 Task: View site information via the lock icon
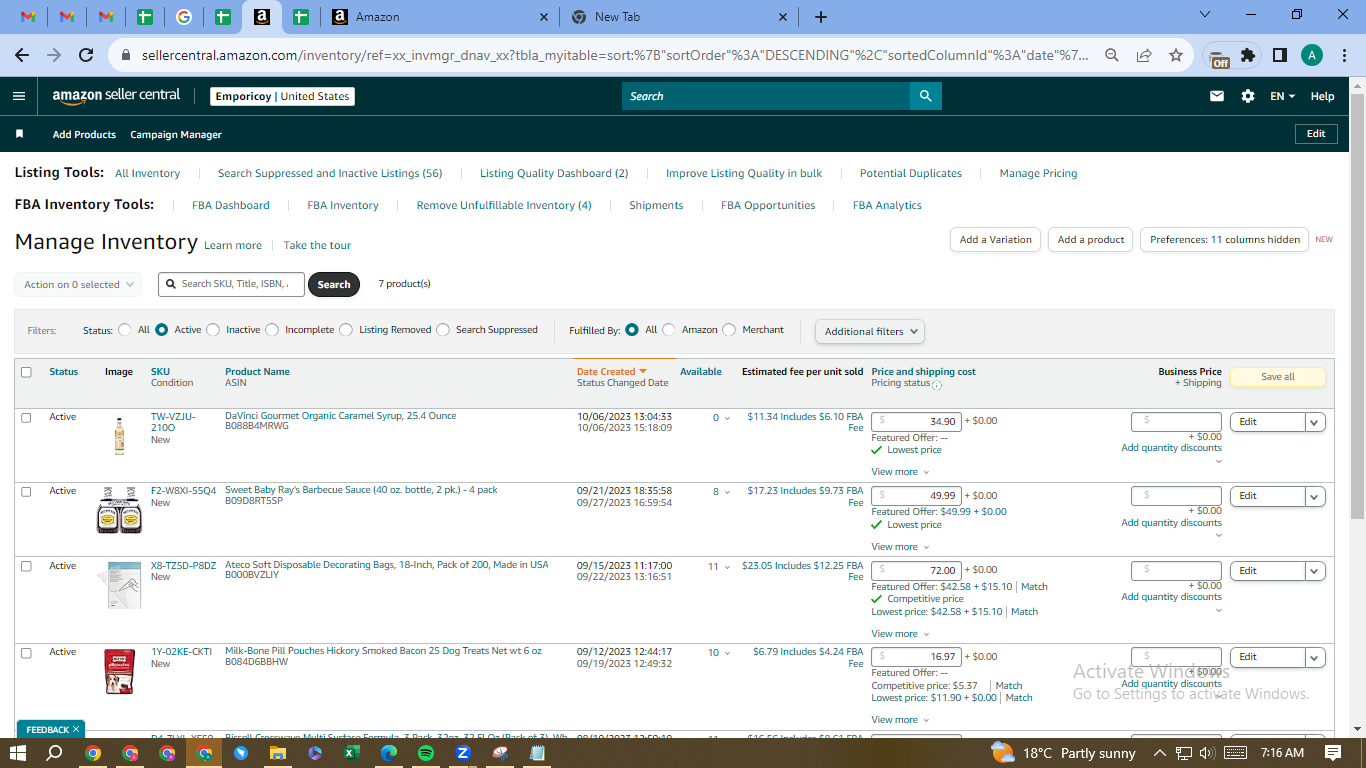pyautogui.click(x=126, y=56)
